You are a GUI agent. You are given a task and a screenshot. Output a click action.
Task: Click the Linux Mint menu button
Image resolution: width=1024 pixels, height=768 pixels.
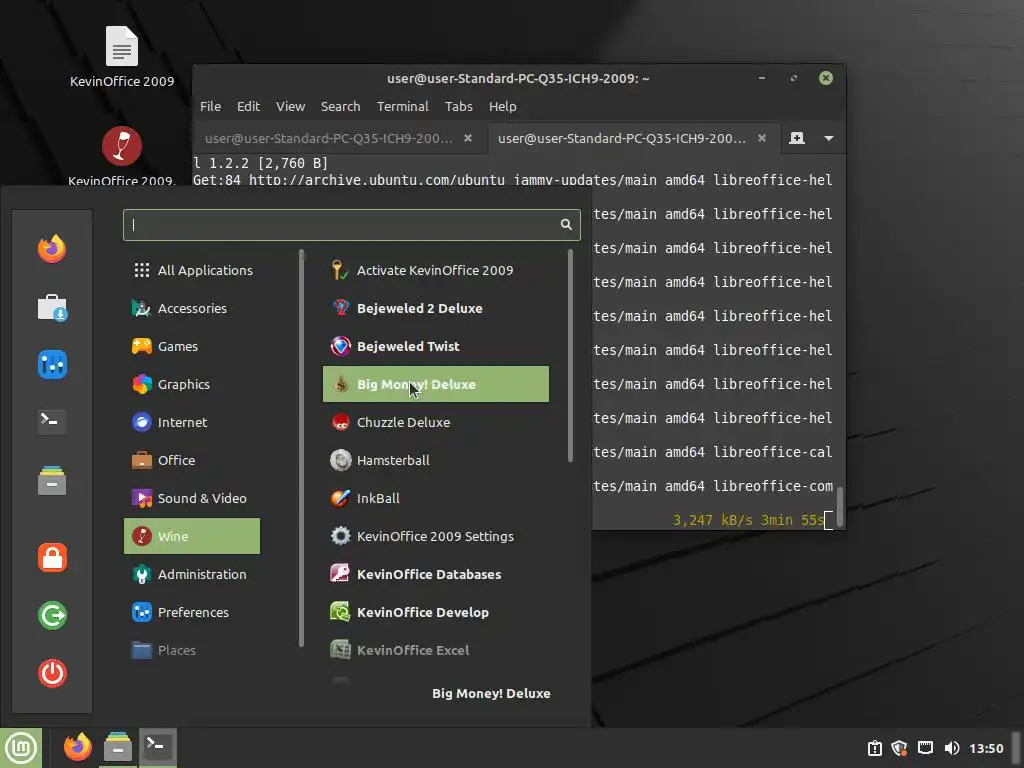[x=21, y=748]
